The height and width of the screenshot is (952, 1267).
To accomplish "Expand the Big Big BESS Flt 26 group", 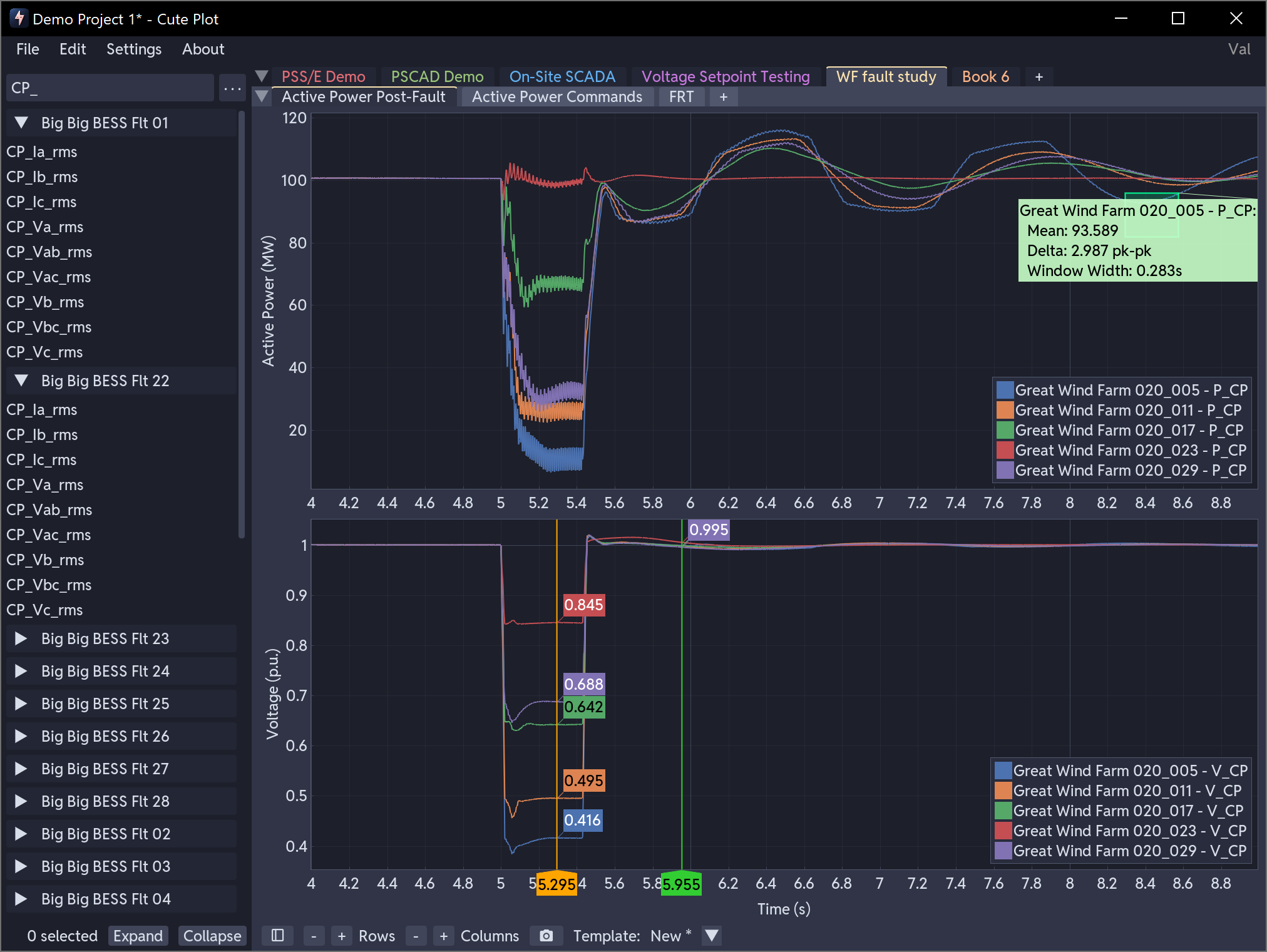I will [21, 736].
